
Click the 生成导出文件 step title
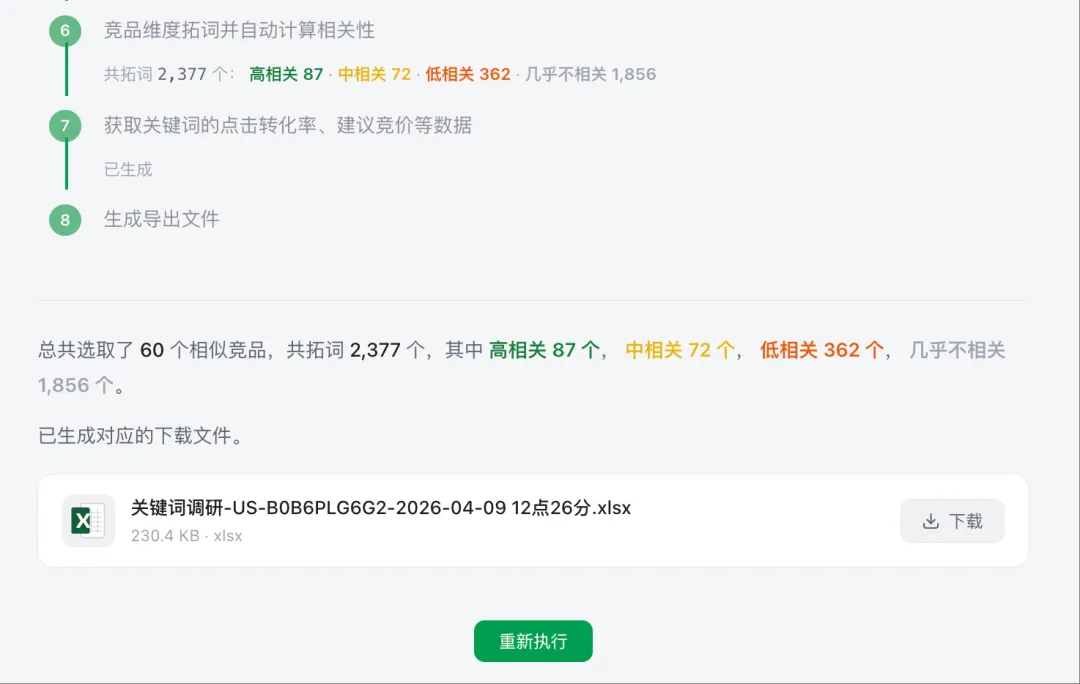[x=161, y=220]
